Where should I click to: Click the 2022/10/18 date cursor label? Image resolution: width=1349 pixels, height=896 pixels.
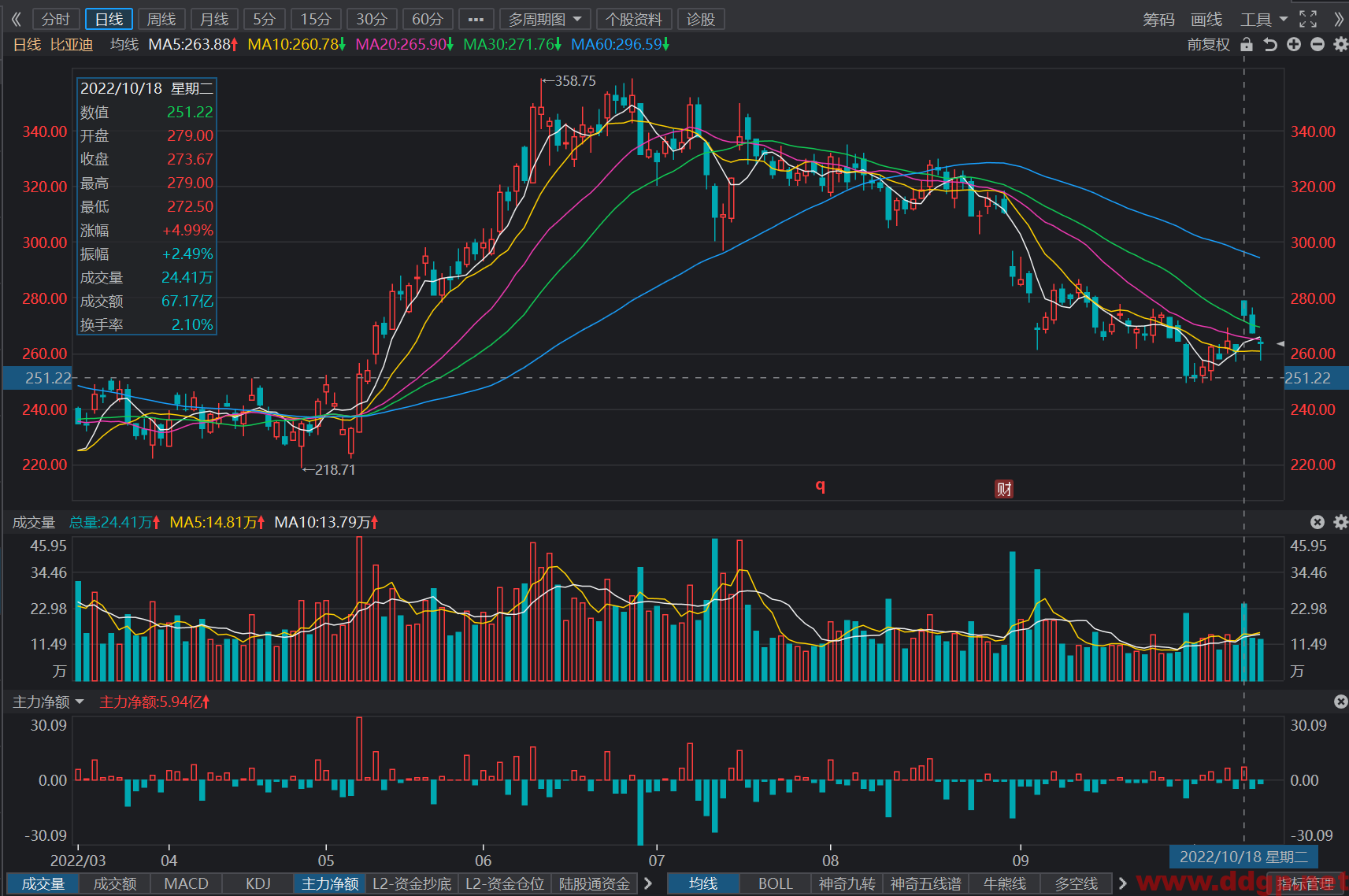1243,857
